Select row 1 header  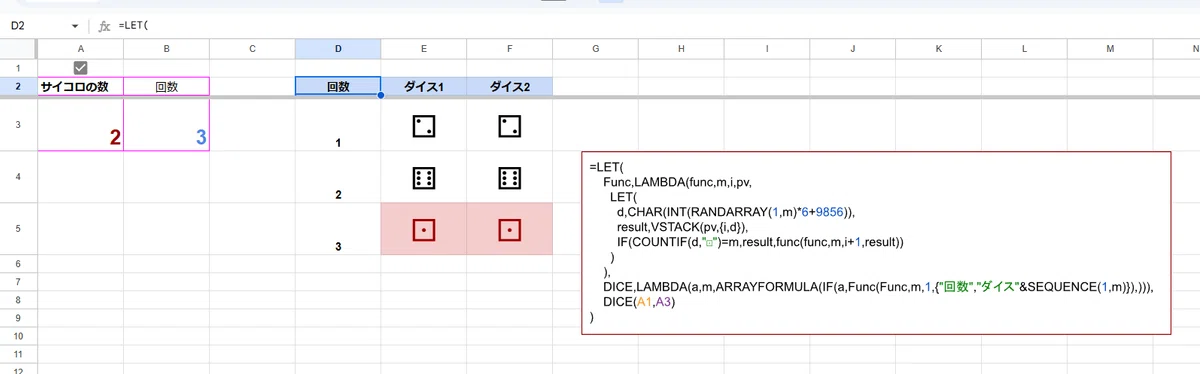coord(18,67)
